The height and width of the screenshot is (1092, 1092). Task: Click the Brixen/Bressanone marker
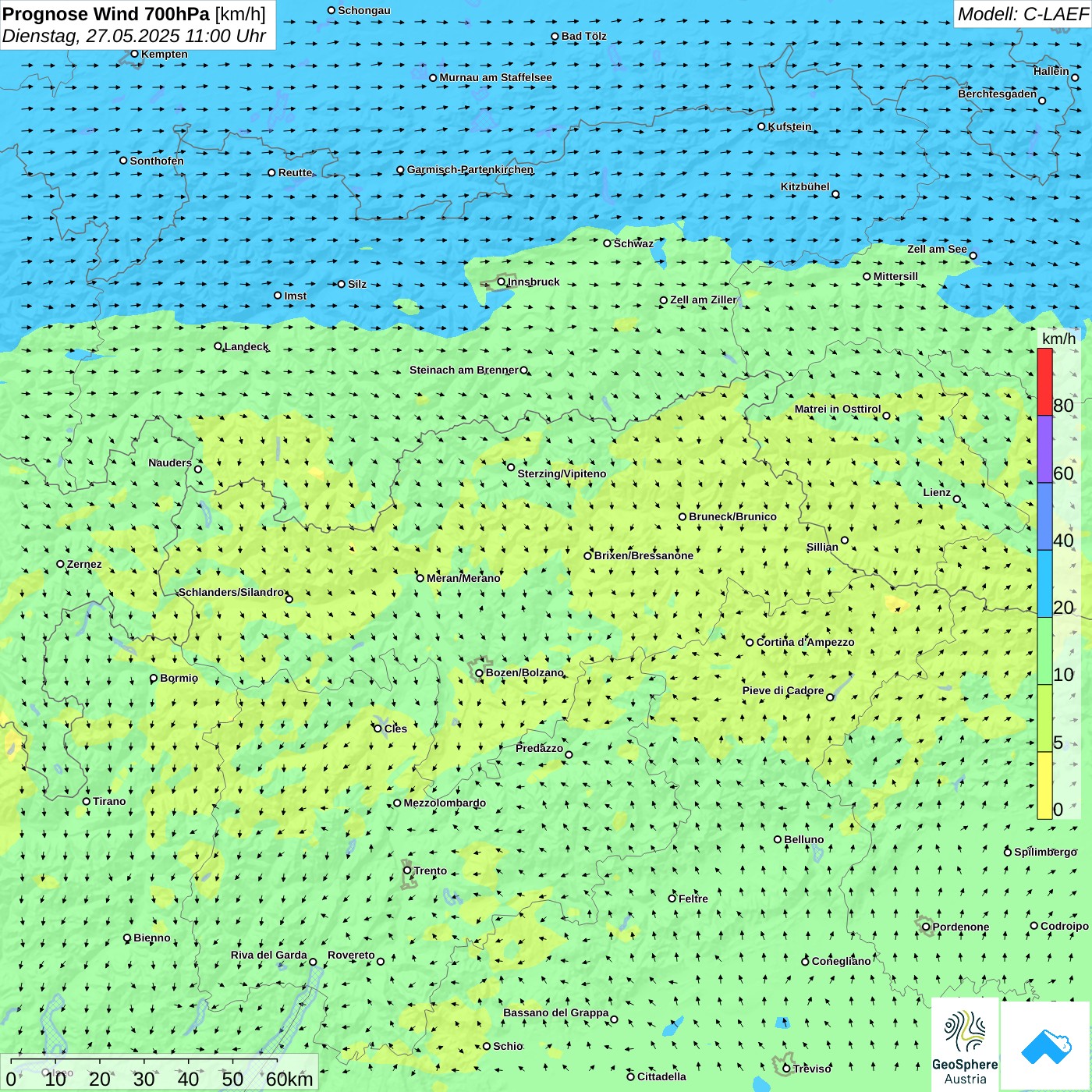pos(588,556)
